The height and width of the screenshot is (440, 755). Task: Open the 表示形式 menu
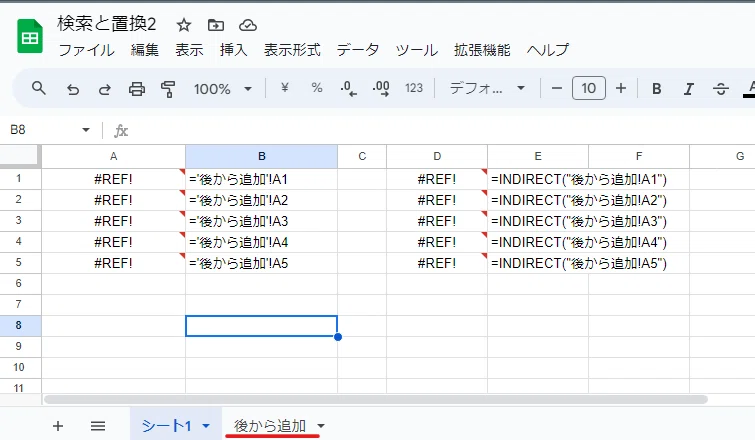292,50
